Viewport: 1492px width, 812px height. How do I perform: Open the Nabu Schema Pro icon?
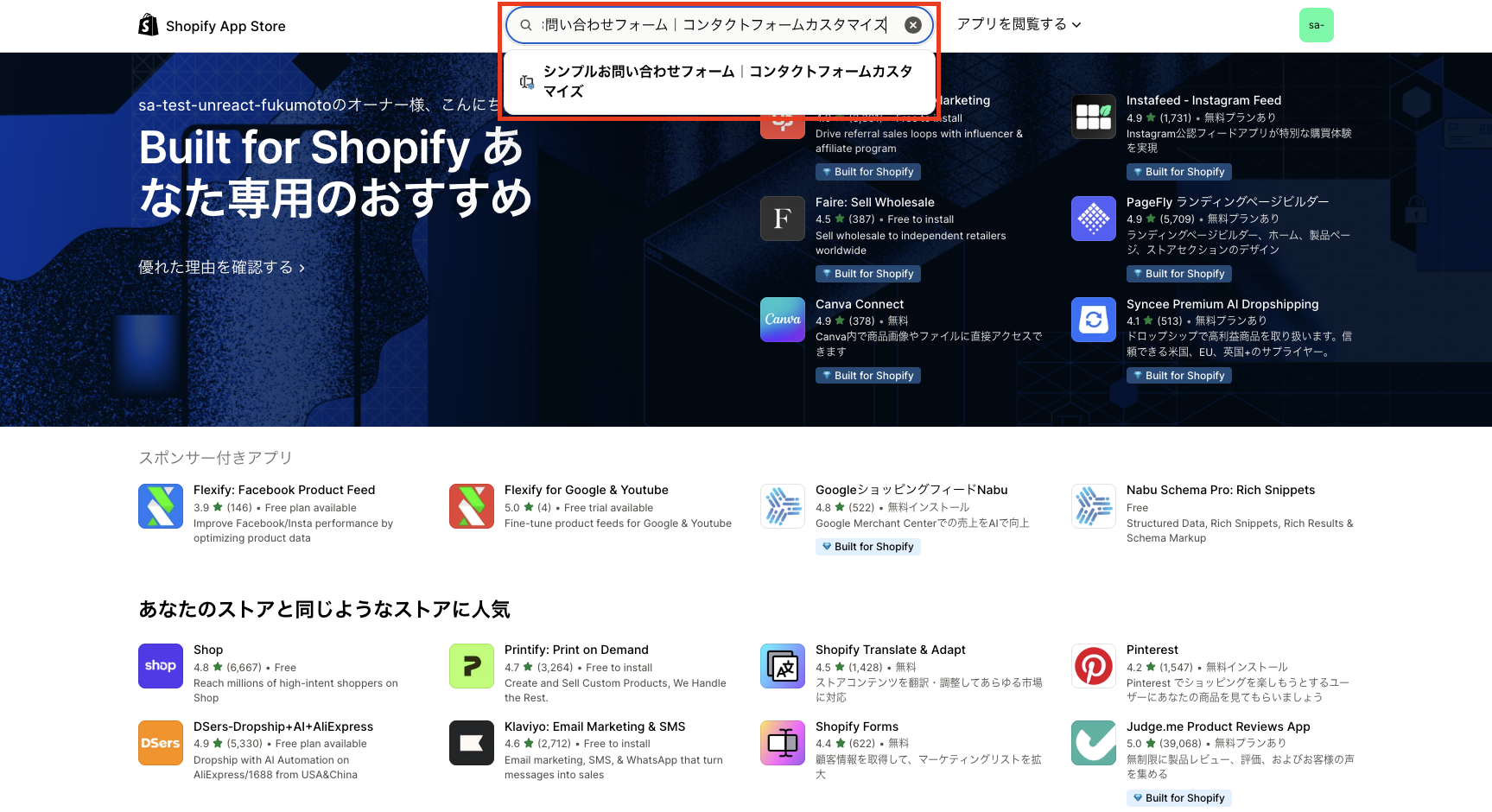(1094, 506)
